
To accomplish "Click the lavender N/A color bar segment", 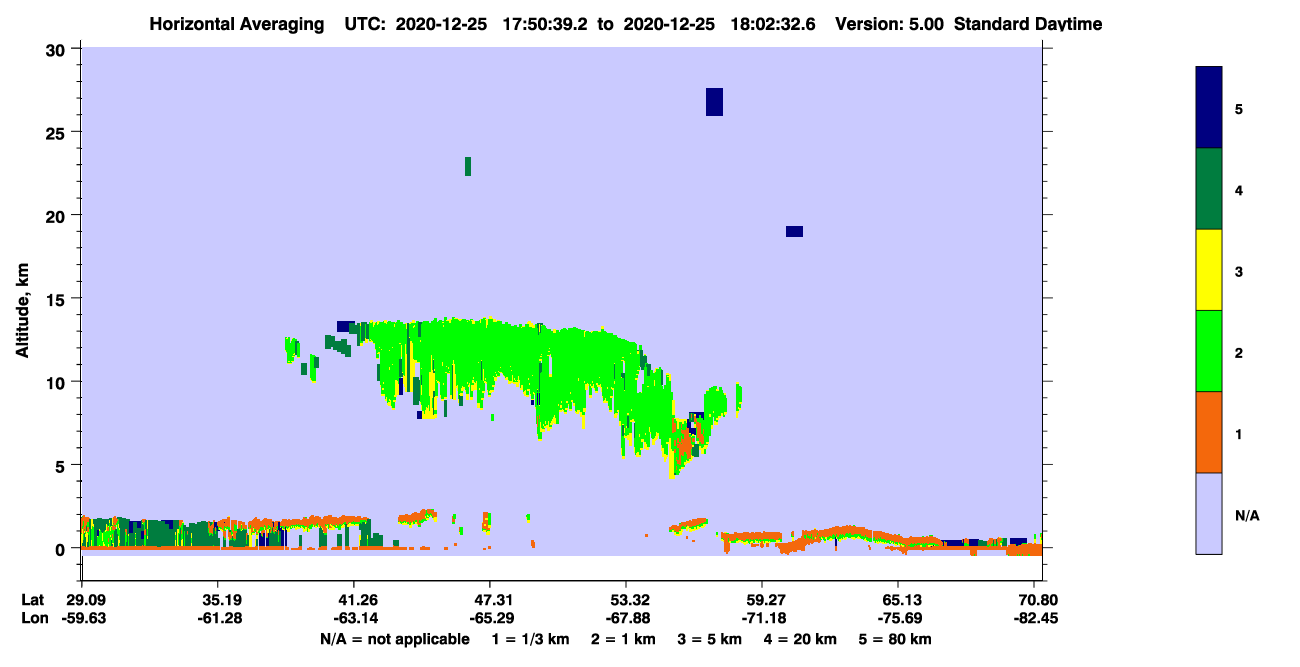I will tap(1209, 513).
